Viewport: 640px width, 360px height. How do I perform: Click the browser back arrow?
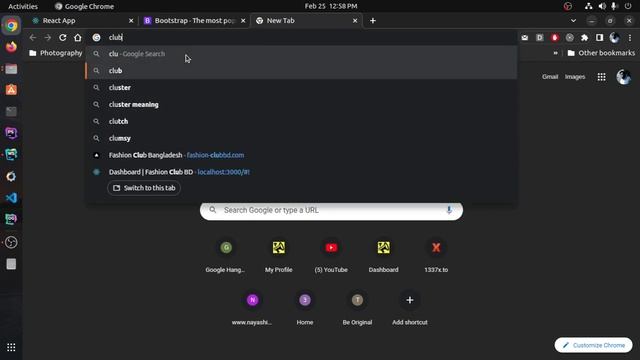pyautogui.click(x=33, y=38)
